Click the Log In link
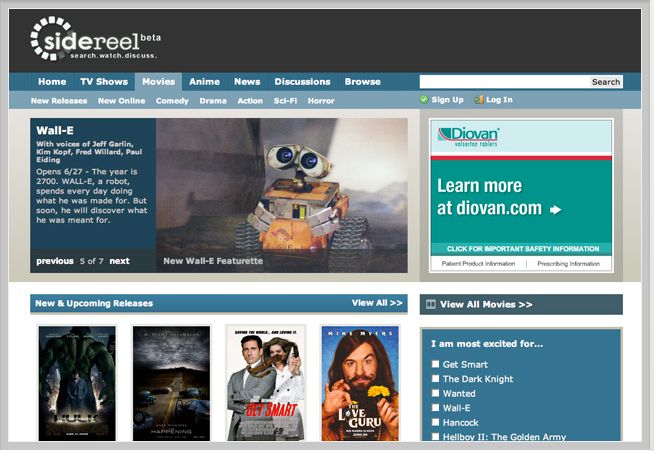654x451 pixels. pyautogui.click(x=499, y=100)
